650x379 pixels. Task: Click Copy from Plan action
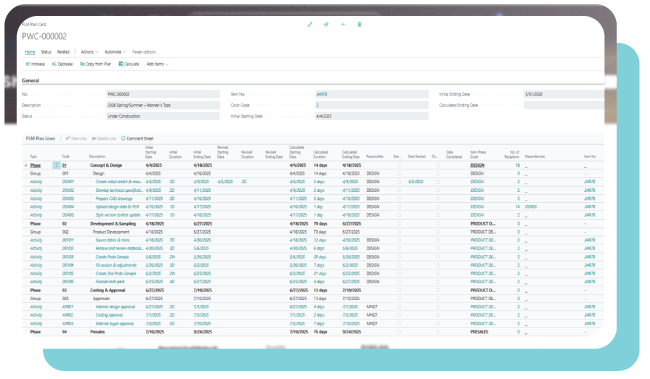tap(95, 64)
